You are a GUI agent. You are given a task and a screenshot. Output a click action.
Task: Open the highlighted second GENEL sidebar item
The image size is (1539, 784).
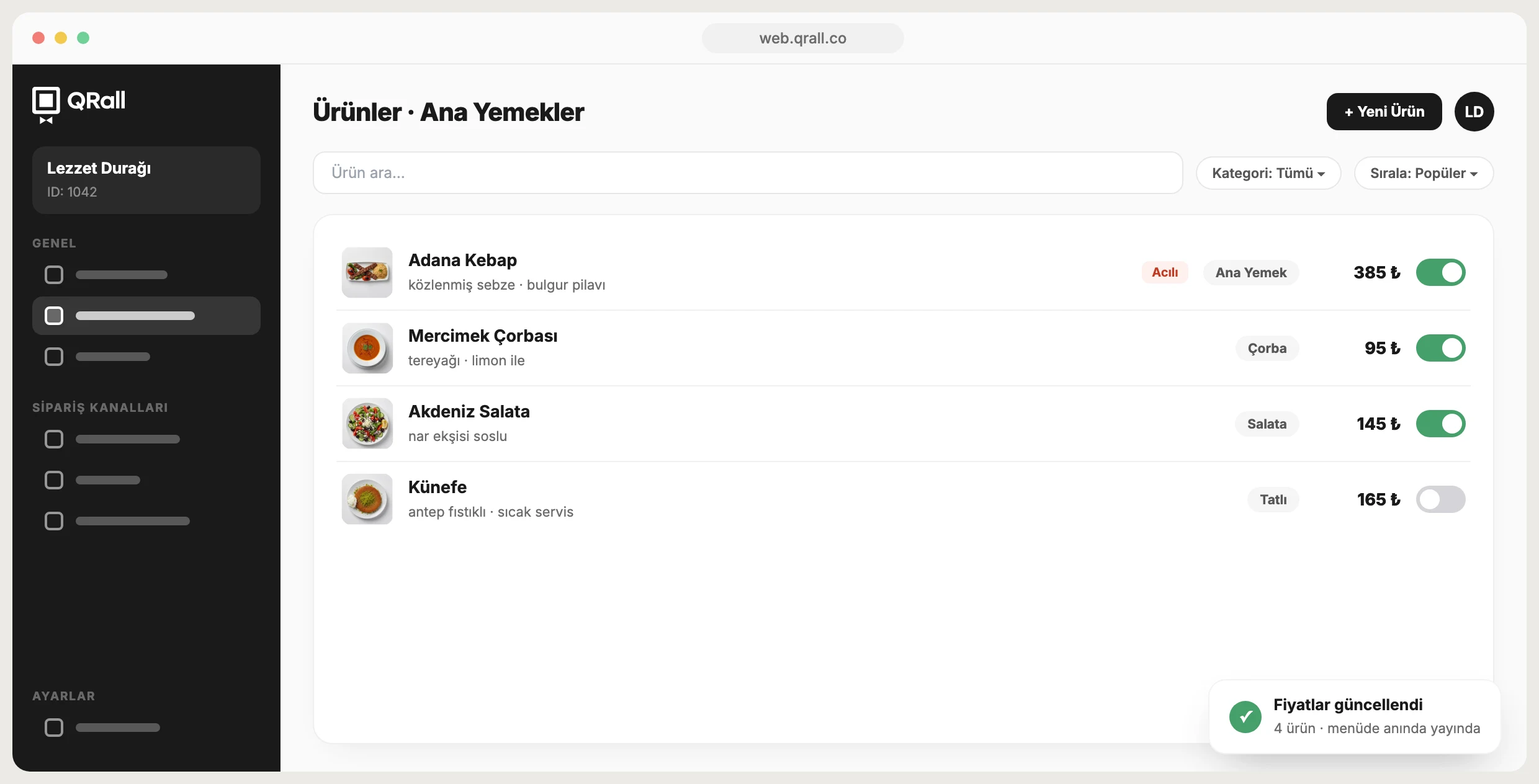coord(146,316)
